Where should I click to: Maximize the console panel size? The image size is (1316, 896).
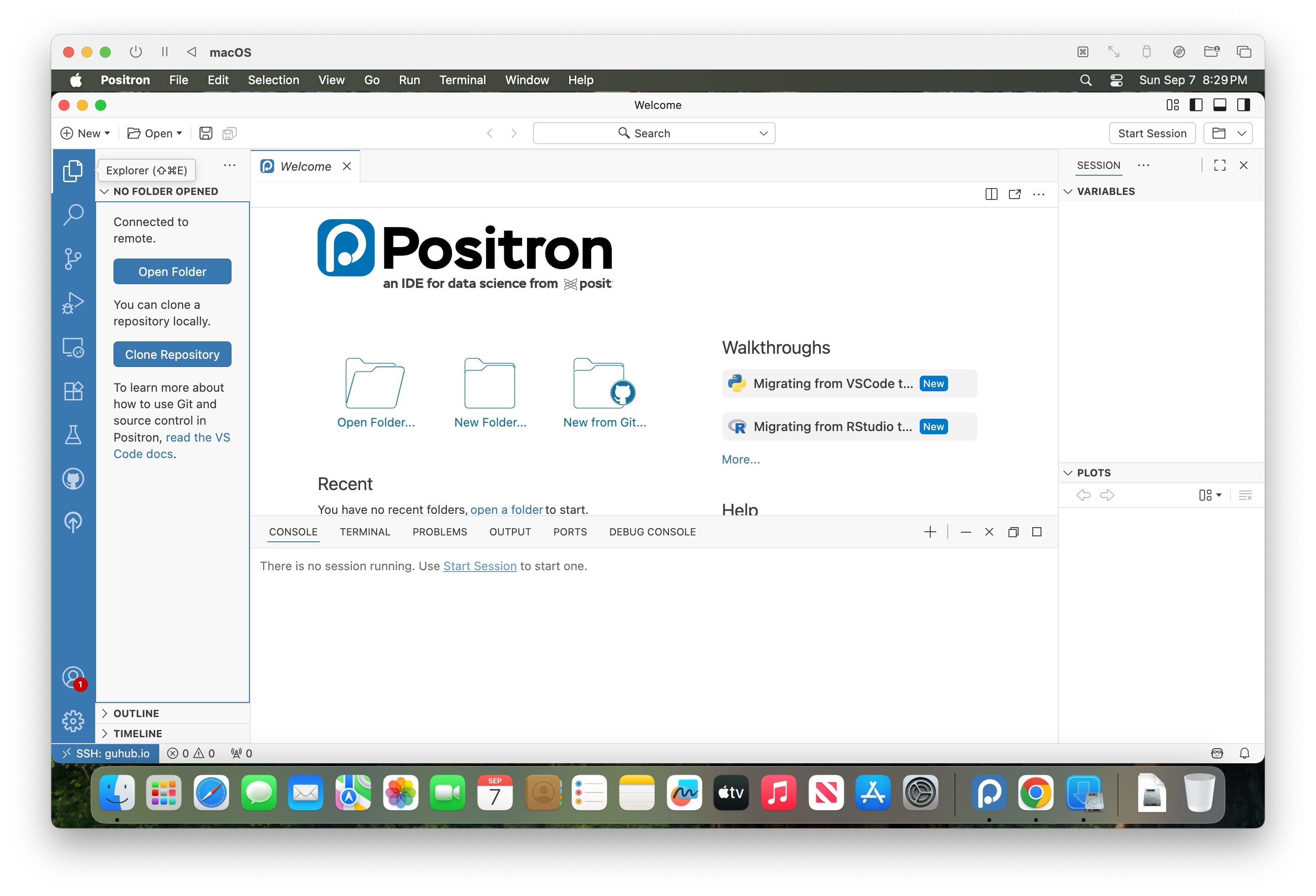[1037, 532]
